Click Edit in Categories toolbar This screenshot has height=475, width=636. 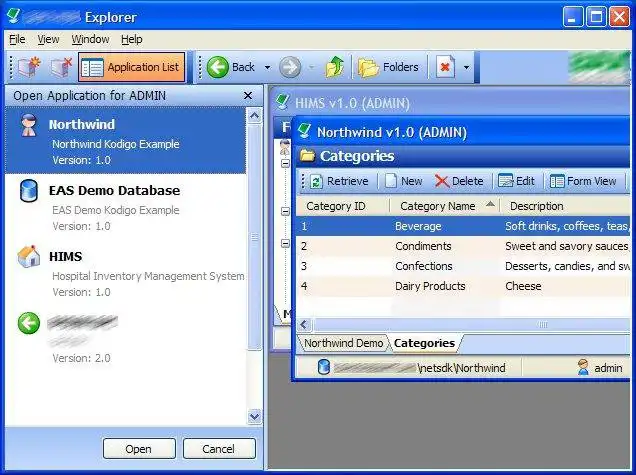click(x=516, y=181)
